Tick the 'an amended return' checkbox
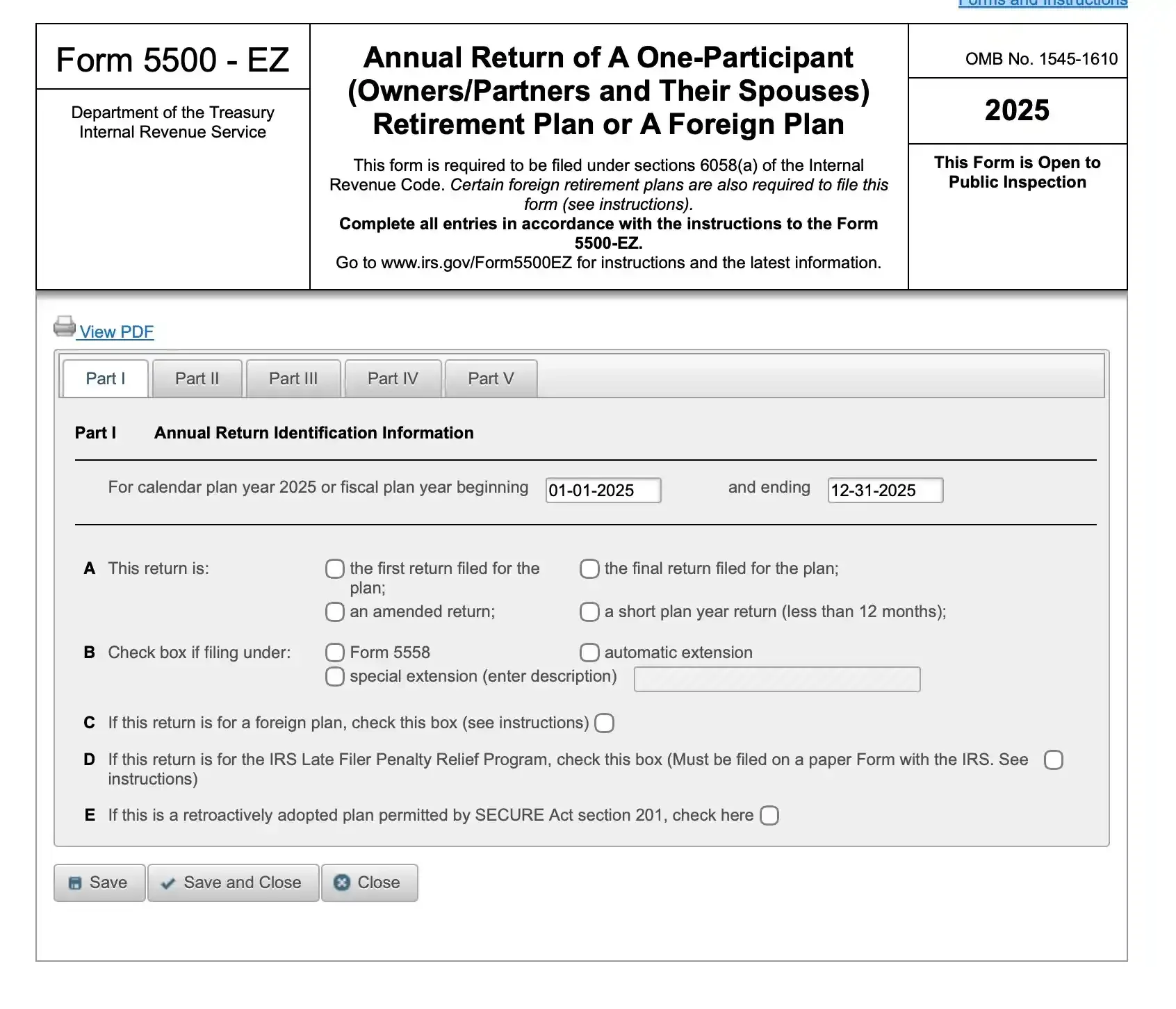 335,612
